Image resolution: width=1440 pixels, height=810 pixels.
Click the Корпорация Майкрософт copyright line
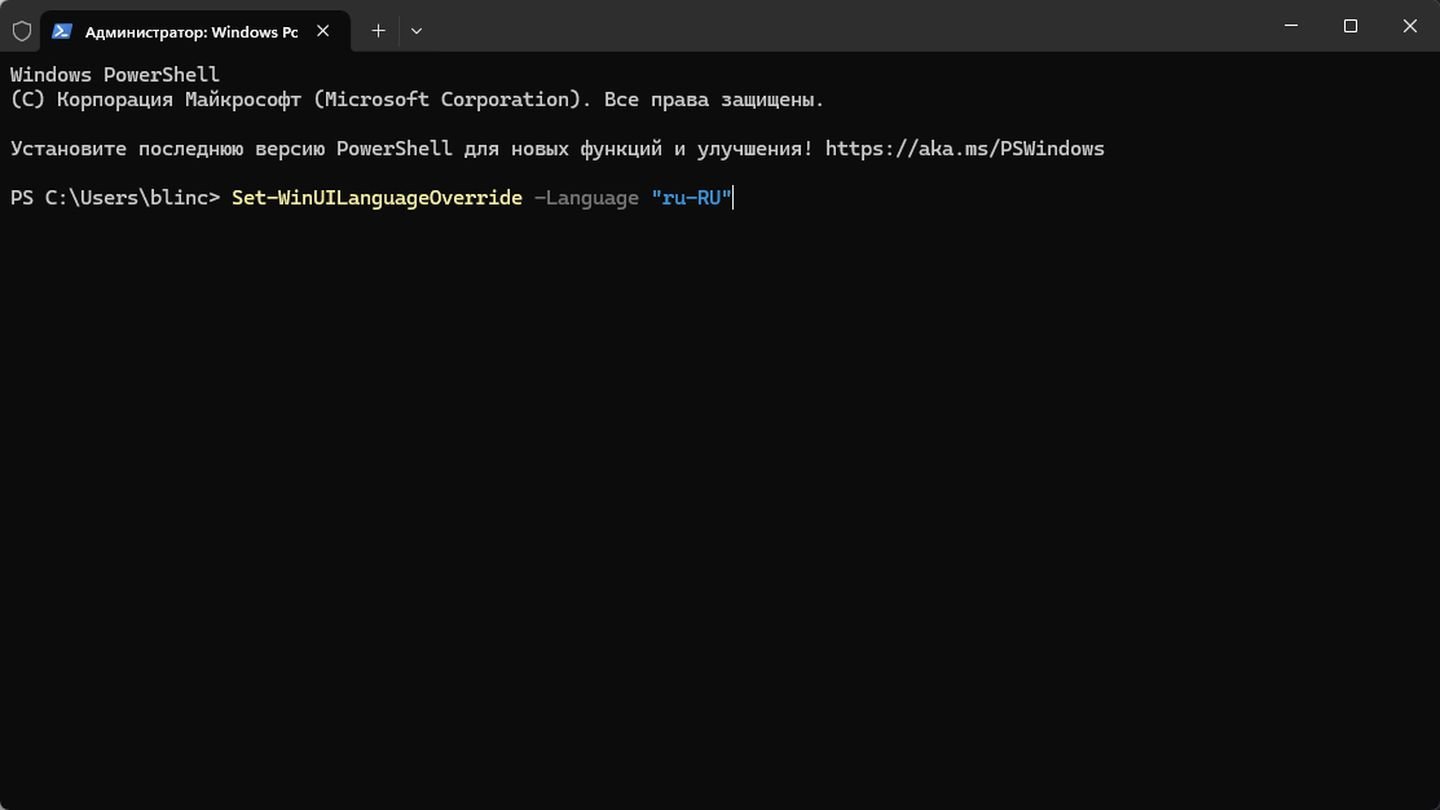pos(417,100)
